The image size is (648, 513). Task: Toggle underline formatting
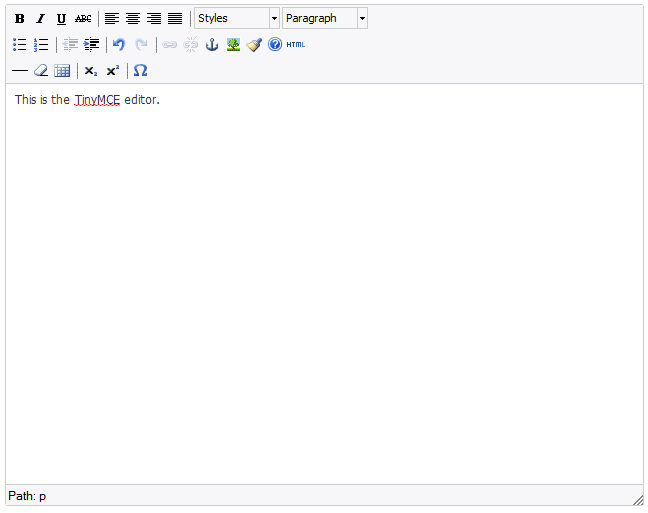tap(61, 19)
